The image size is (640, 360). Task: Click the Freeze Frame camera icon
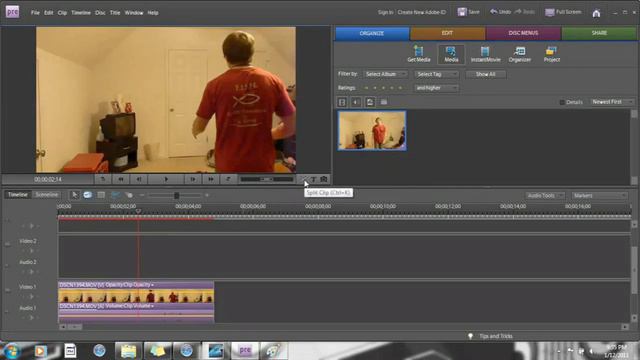324,179
